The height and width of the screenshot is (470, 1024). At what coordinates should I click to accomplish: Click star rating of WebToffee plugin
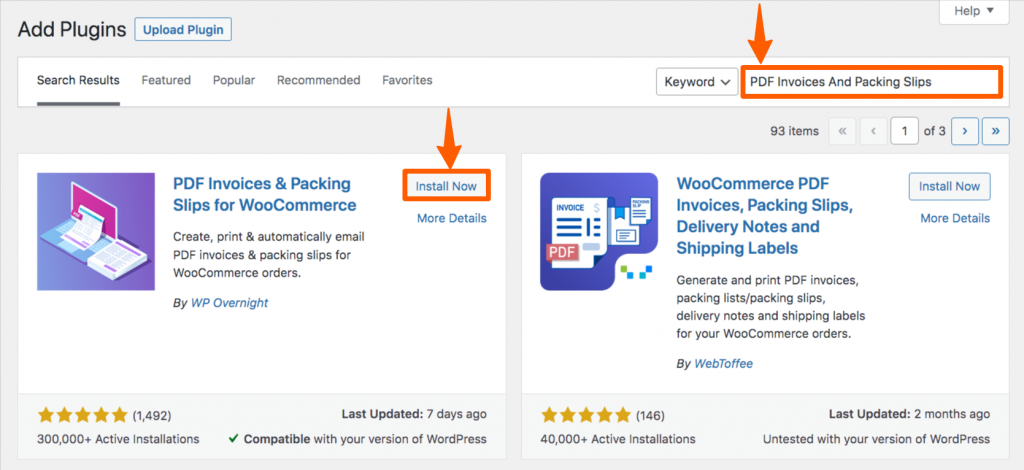click(x=585, y=415)
